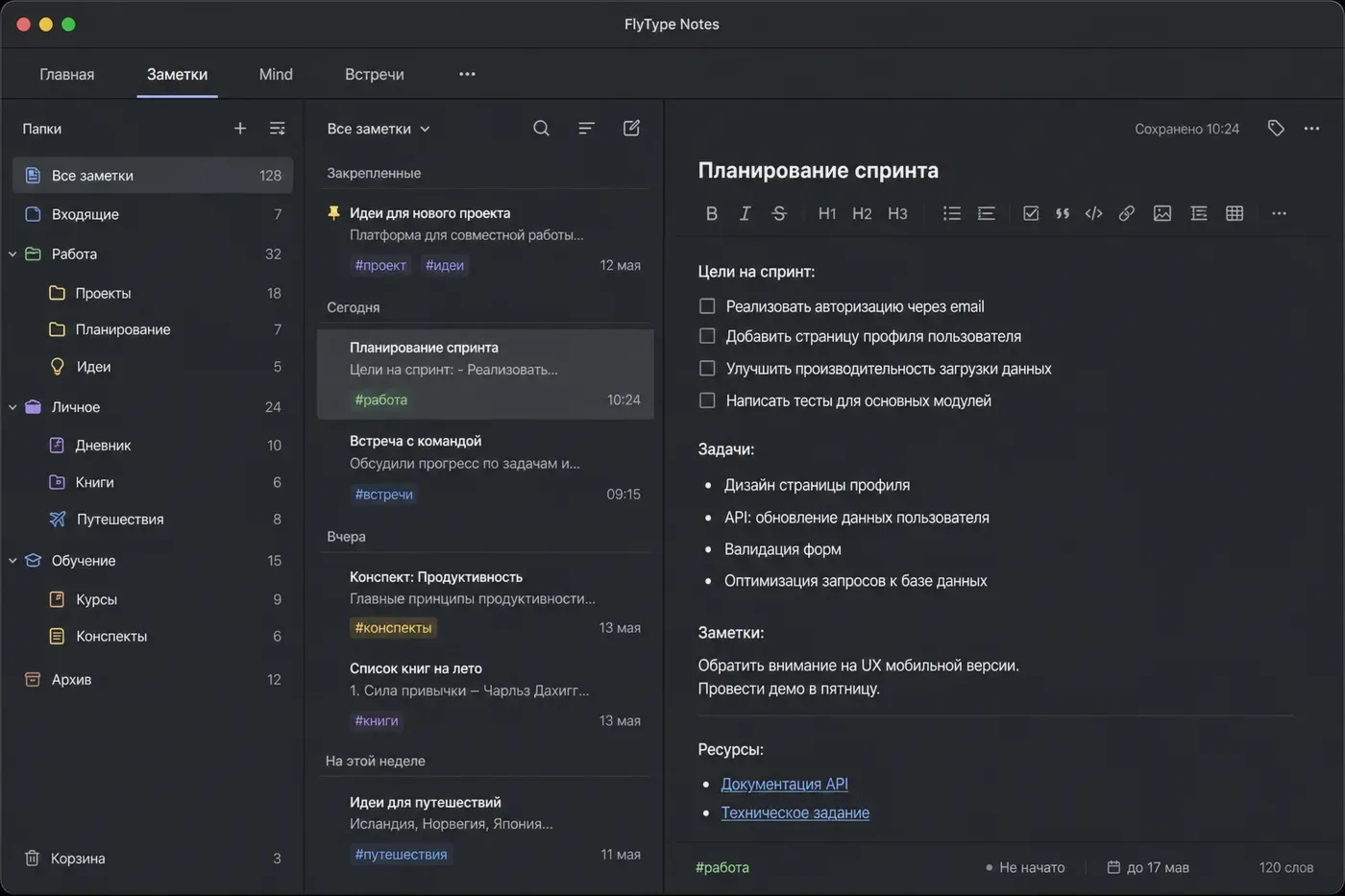Open the 'Документация API' link
Viewport: 1345px width, 896px height.
tap(784, 784)
